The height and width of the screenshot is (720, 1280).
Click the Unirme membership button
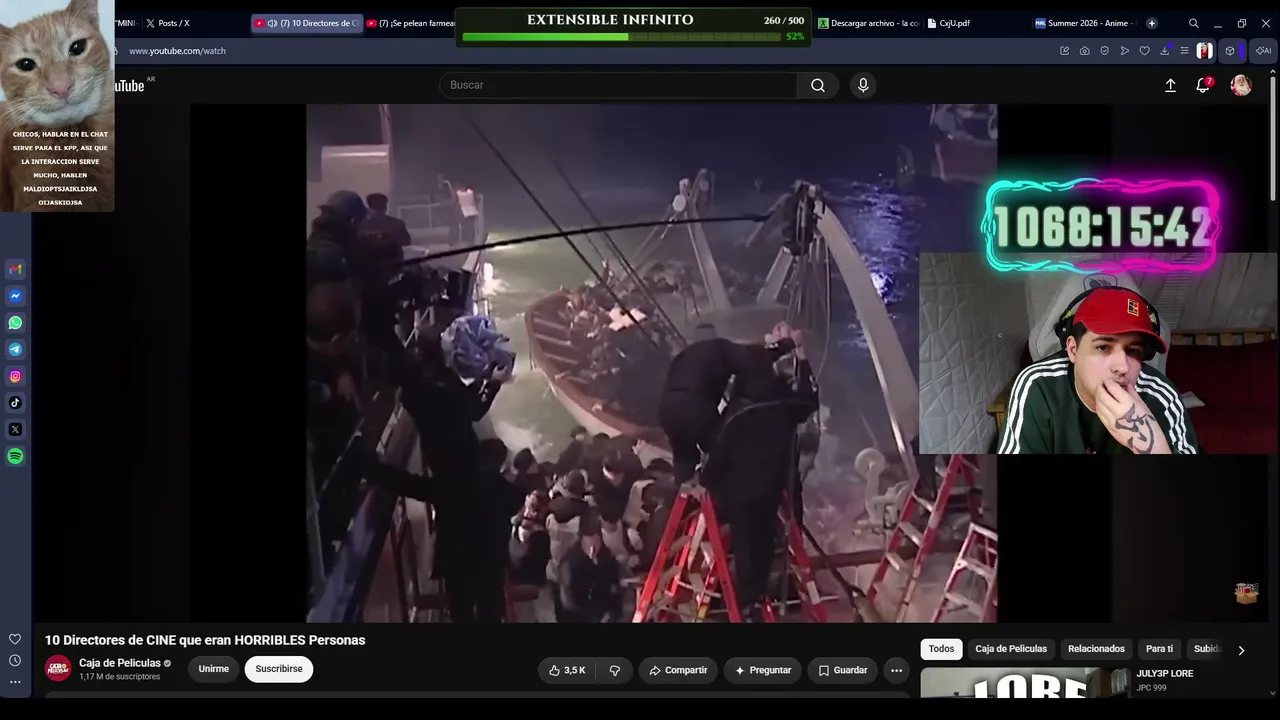(213, 669)
